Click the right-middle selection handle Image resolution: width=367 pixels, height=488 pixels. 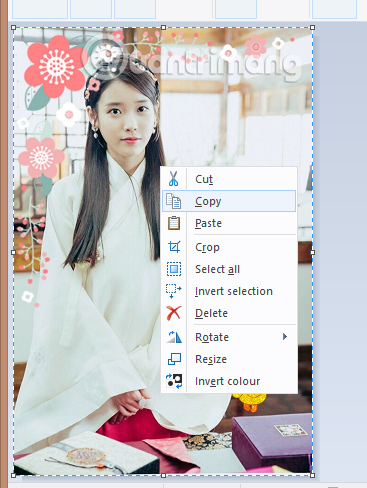point(312,252)
